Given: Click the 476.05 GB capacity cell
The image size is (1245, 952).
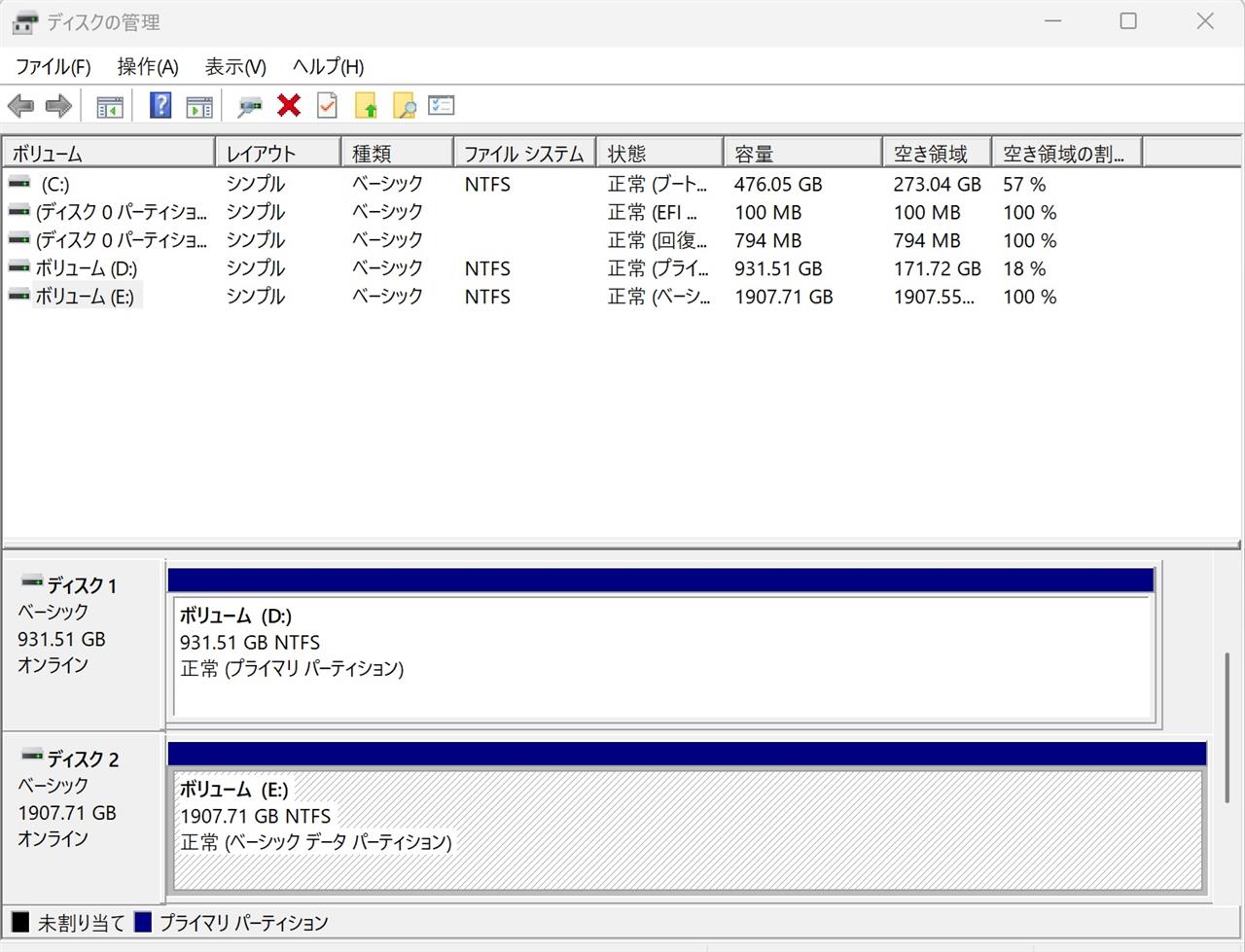Looking at the screenshot, I should [x=778, y=184].
